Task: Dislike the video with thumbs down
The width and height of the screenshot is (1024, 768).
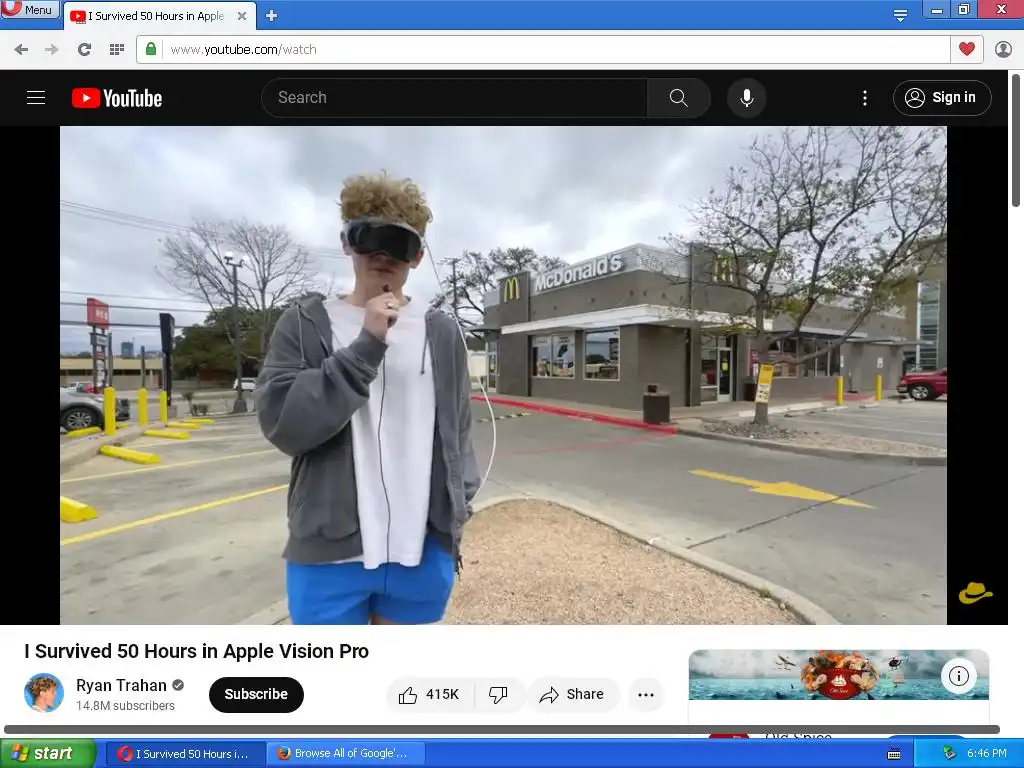Action: click(x=498, y=694)
